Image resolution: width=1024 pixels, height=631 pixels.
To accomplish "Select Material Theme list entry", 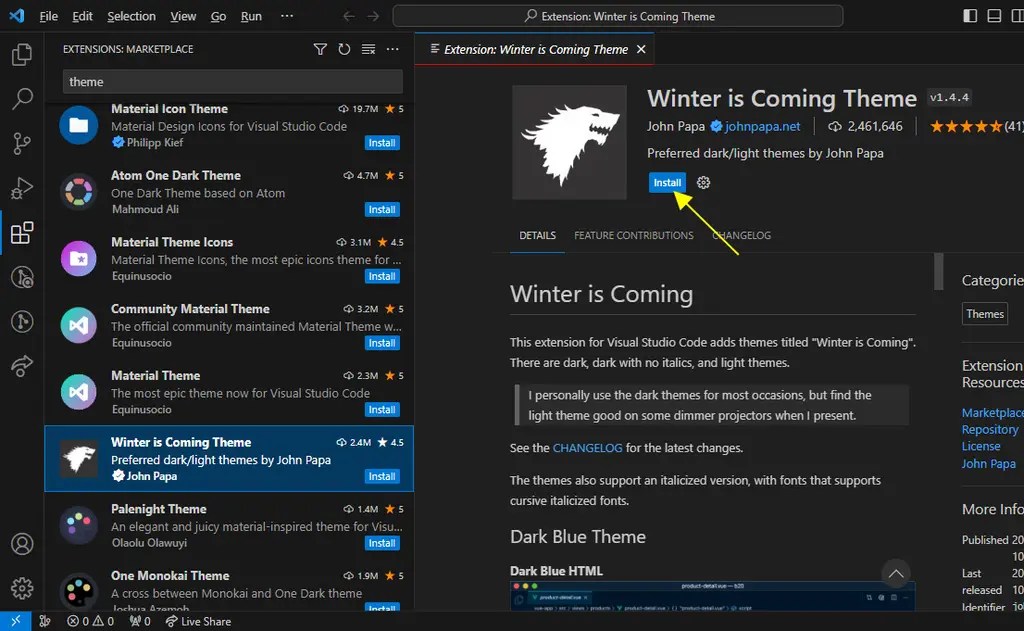I will tap(229, 392).
